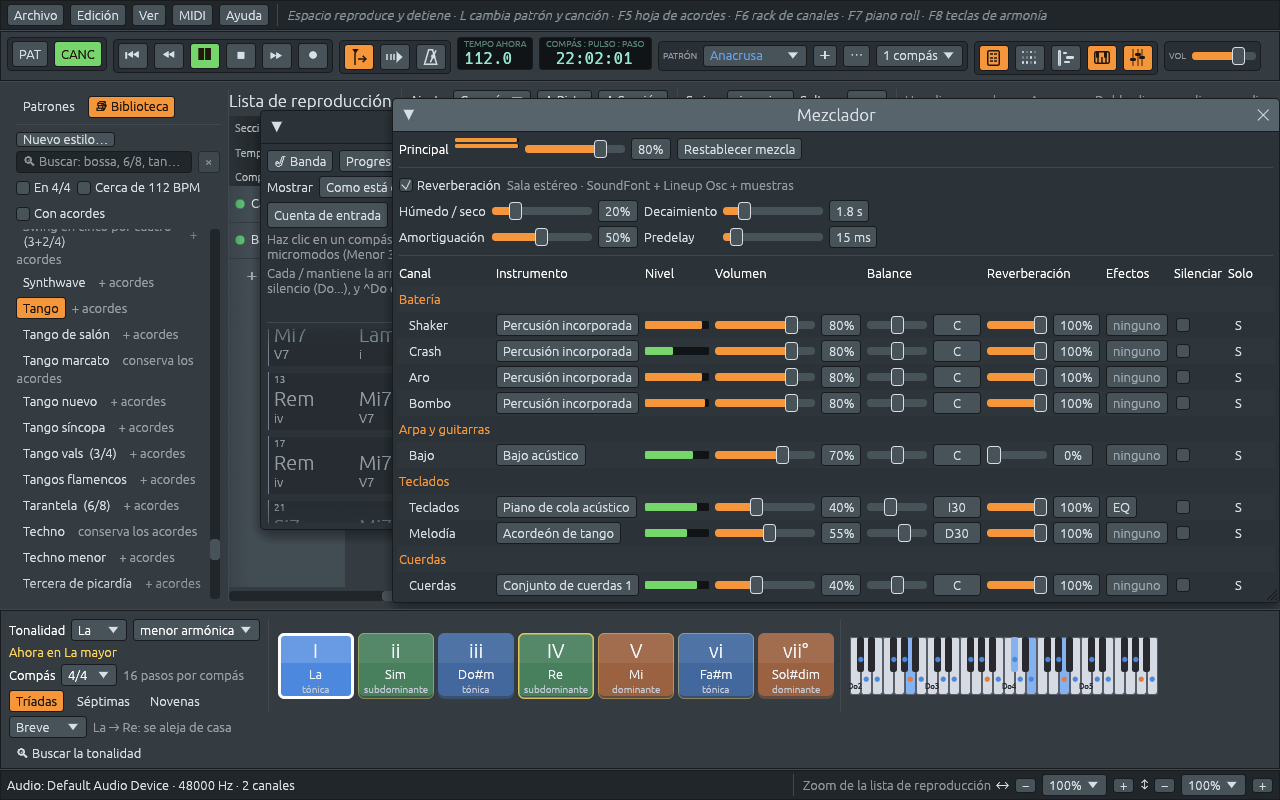Disable the Reverberación checkbox
Viewport: 1280px width, 800px height.
tap(406, 186)
